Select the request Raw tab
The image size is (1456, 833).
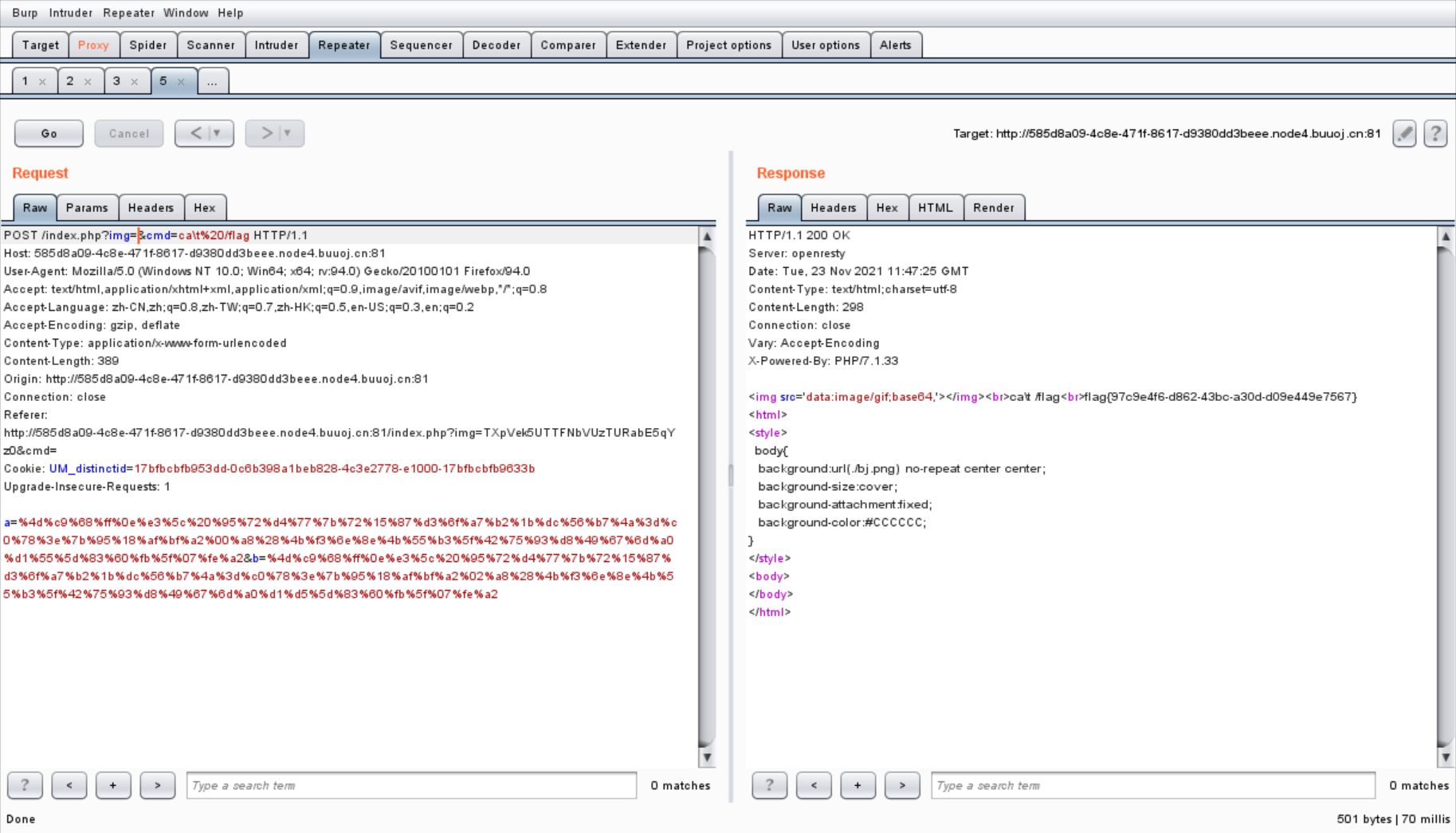tap(35, 207)
